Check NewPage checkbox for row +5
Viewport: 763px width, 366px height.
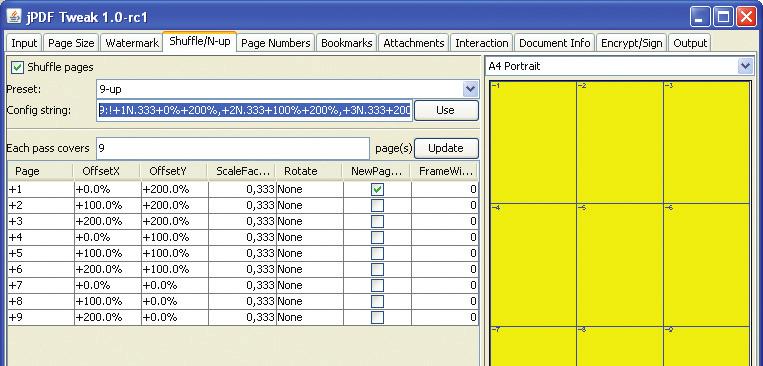click(377, 253)
